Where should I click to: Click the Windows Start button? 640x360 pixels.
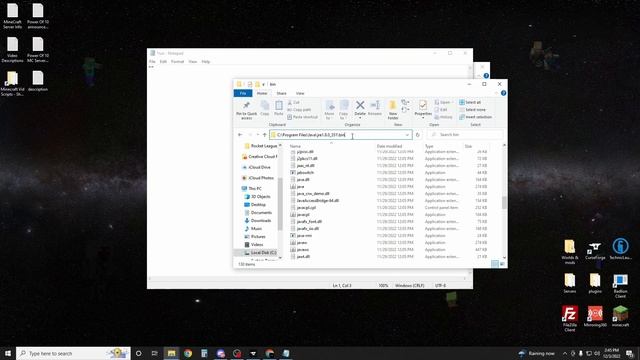[x=8, y=353]
